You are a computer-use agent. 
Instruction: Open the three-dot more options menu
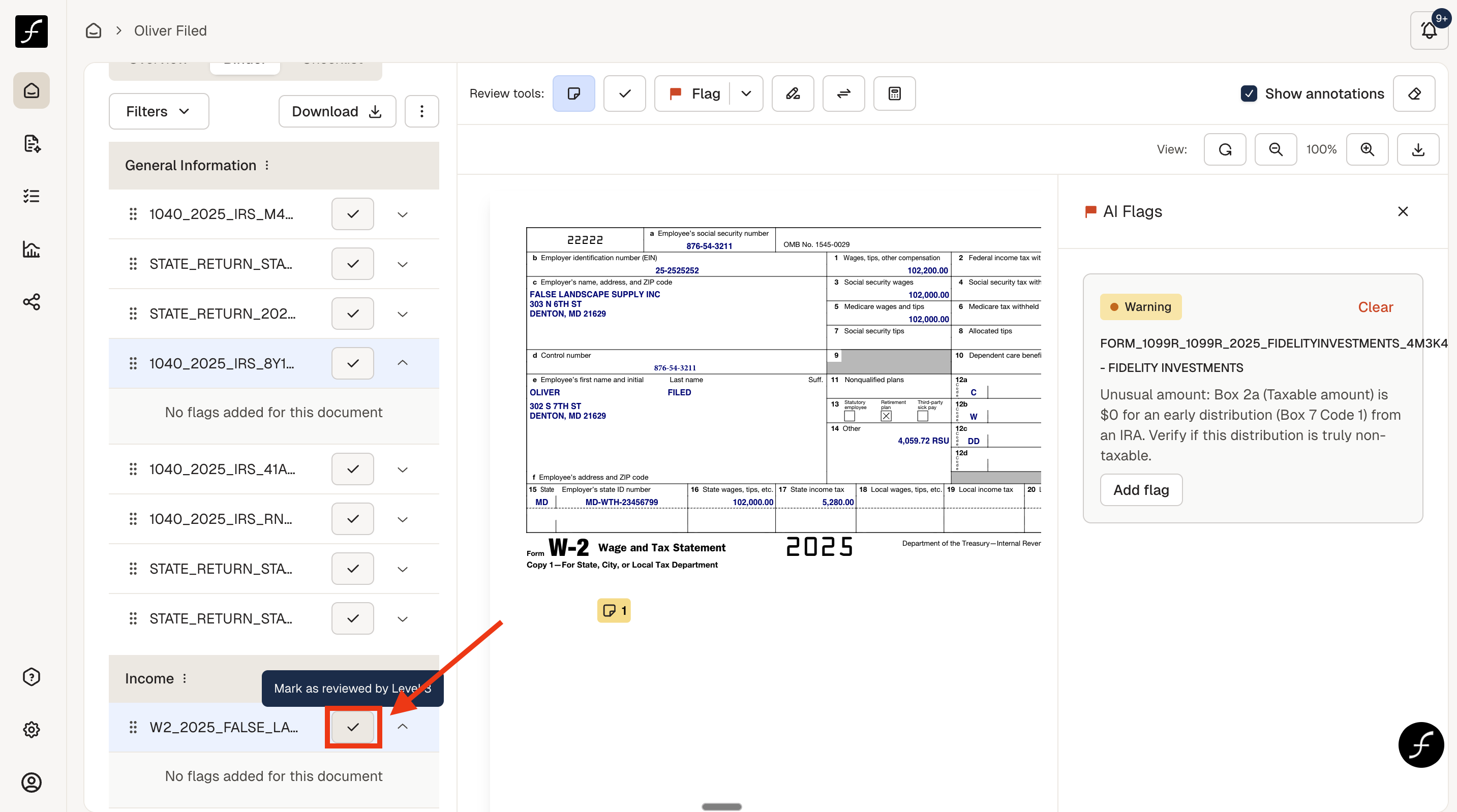coord(421,111)
